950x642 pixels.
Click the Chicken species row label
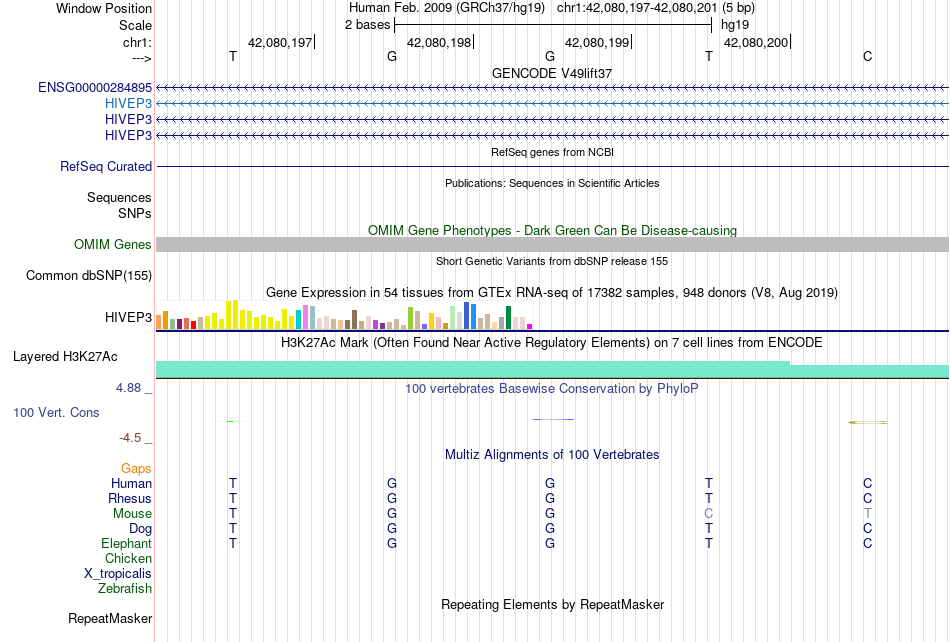tap(128, 558)
